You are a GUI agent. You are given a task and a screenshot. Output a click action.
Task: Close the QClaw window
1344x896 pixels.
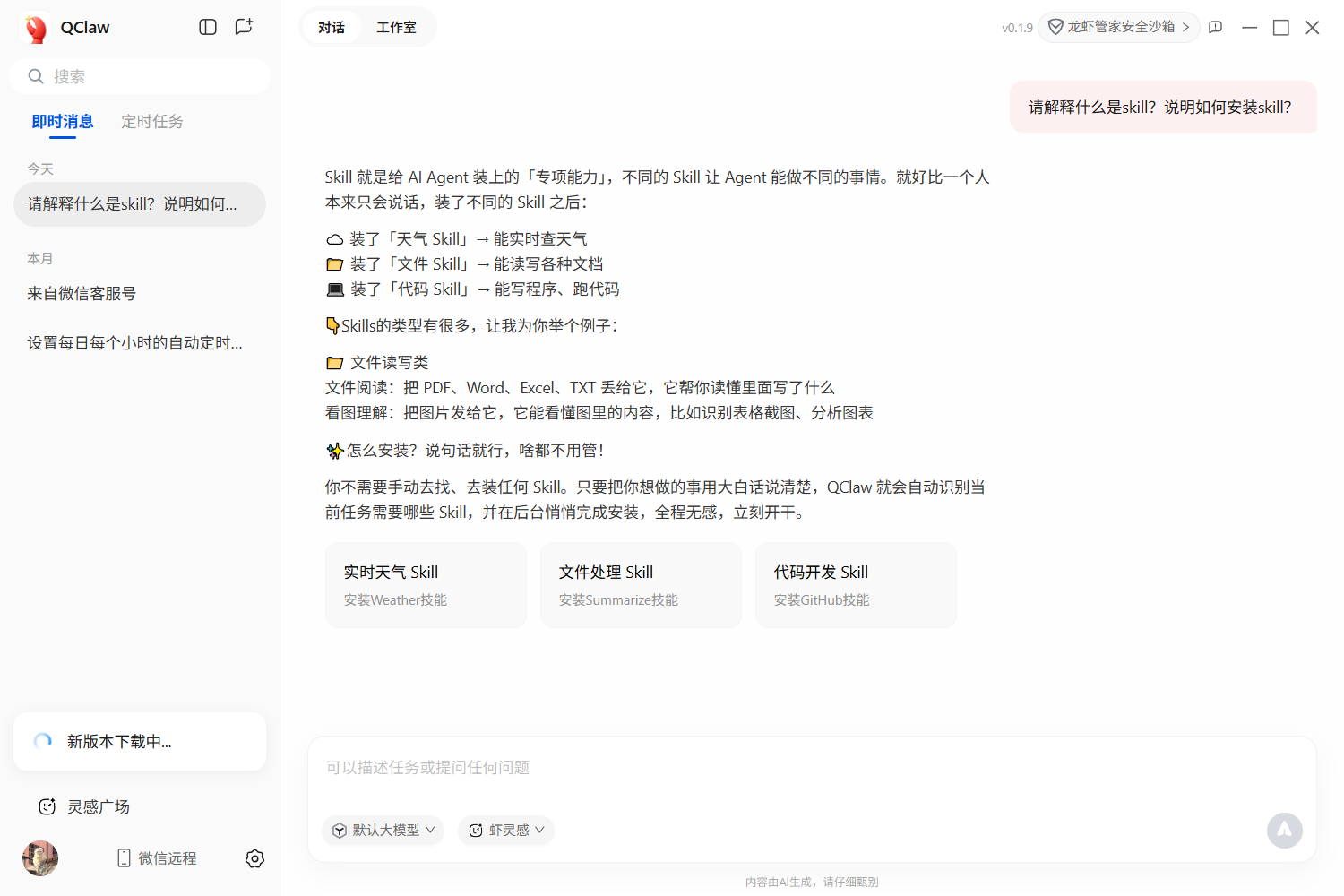pyautogui.click(x=1313, y=28)
